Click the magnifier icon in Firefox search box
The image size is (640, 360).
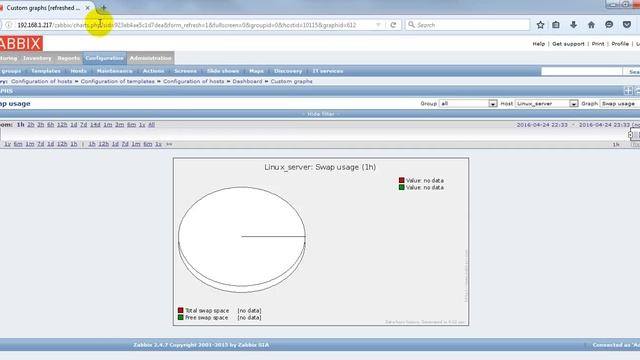411,25
